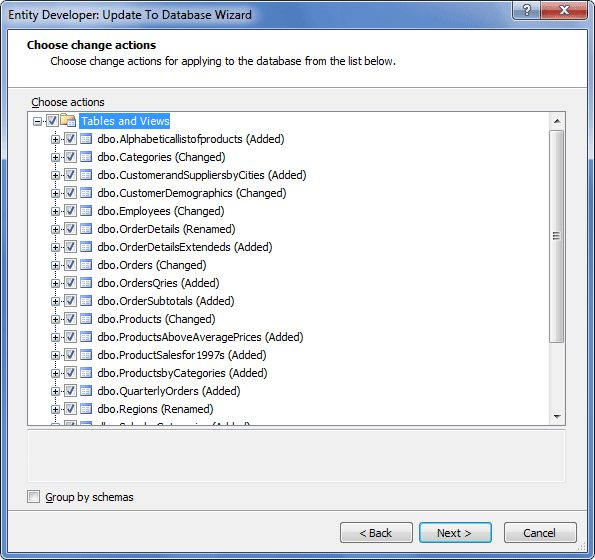Image resolution: width=595 pixels, height=560 pixels.
Task: Click the table icon beside dbo.Employees
Action: click(86, 211)
